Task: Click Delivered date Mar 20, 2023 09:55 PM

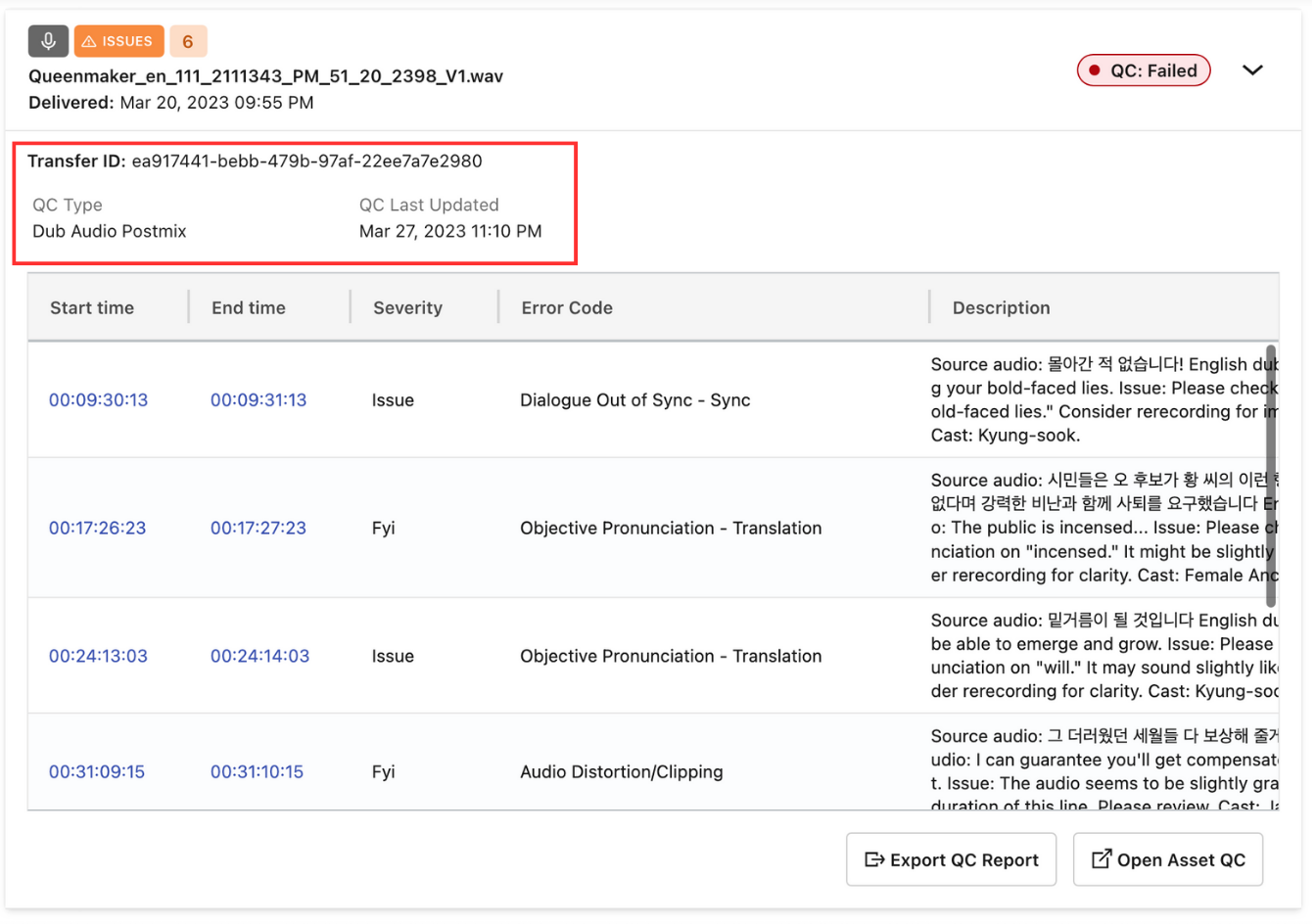Action: [x=216, y=102]
